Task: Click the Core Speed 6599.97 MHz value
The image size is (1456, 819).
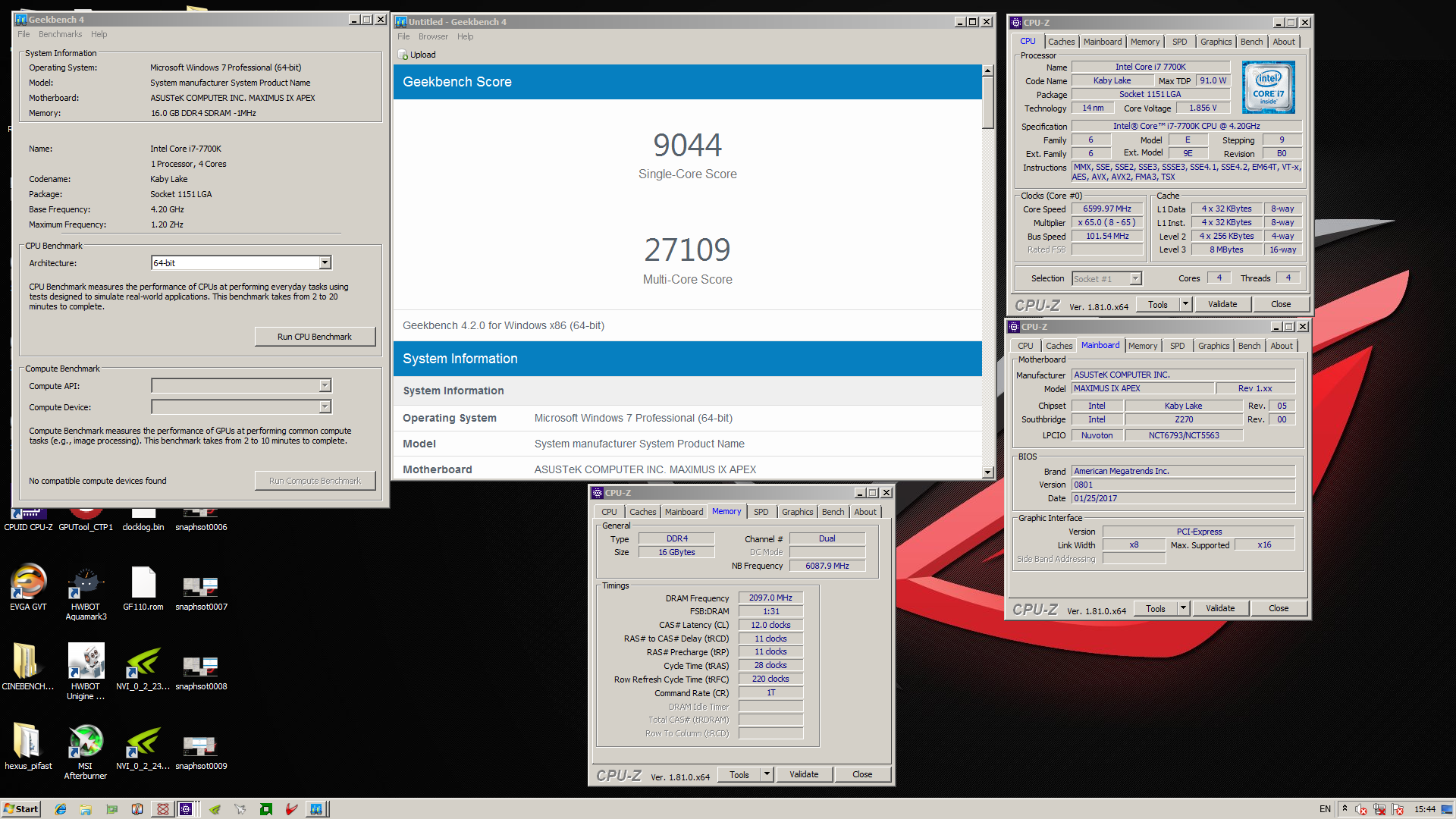Action: pyautogui.click(x=1106, y=209)
